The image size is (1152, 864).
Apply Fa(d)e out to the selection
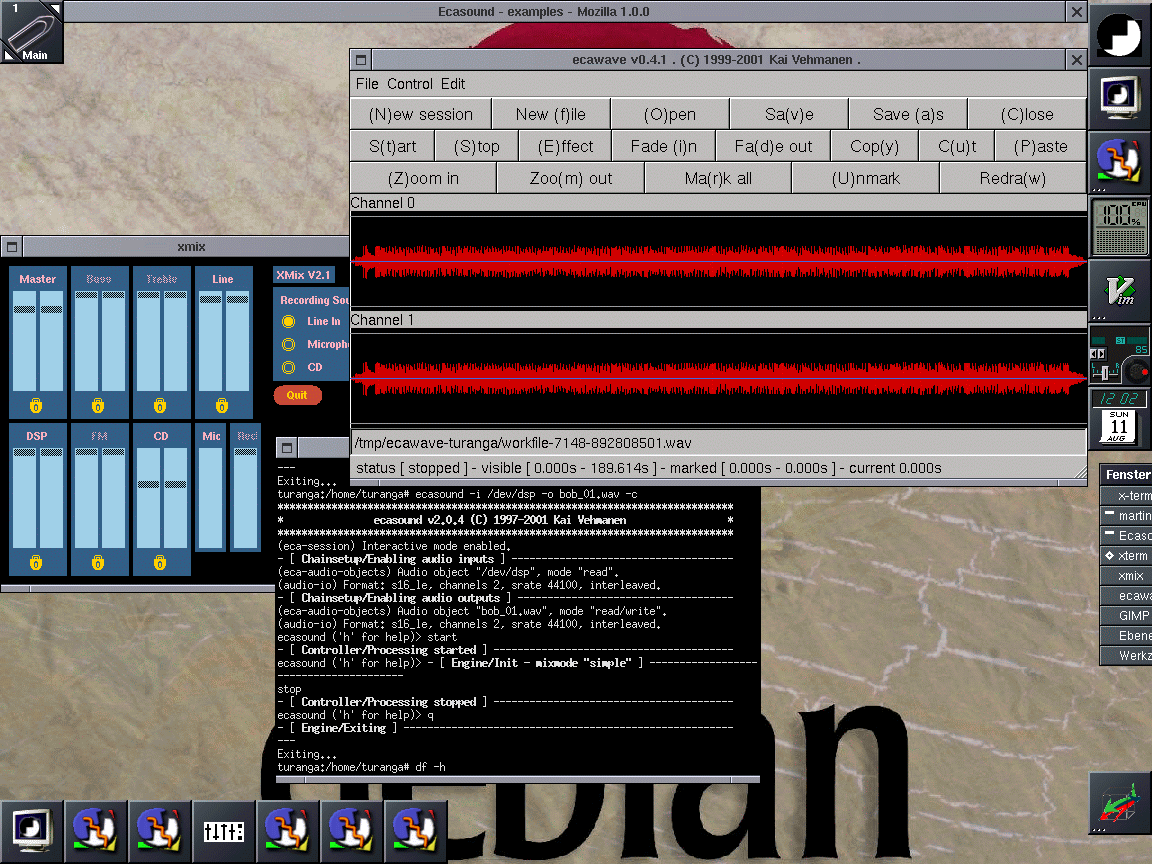(x=773, y=146)
